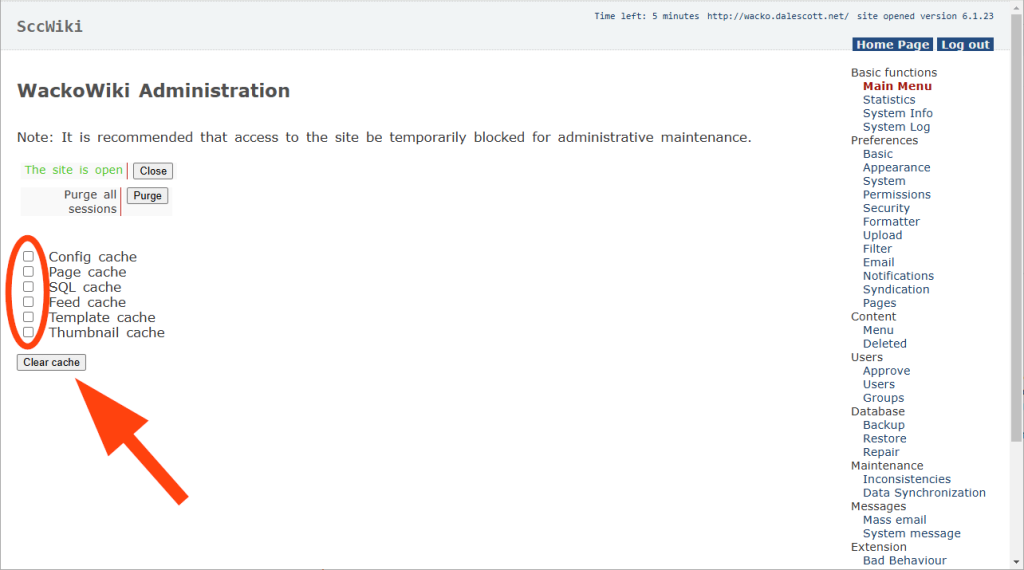Click the SccWiki site title
The image size is (1024, 570).
(50, 26)
